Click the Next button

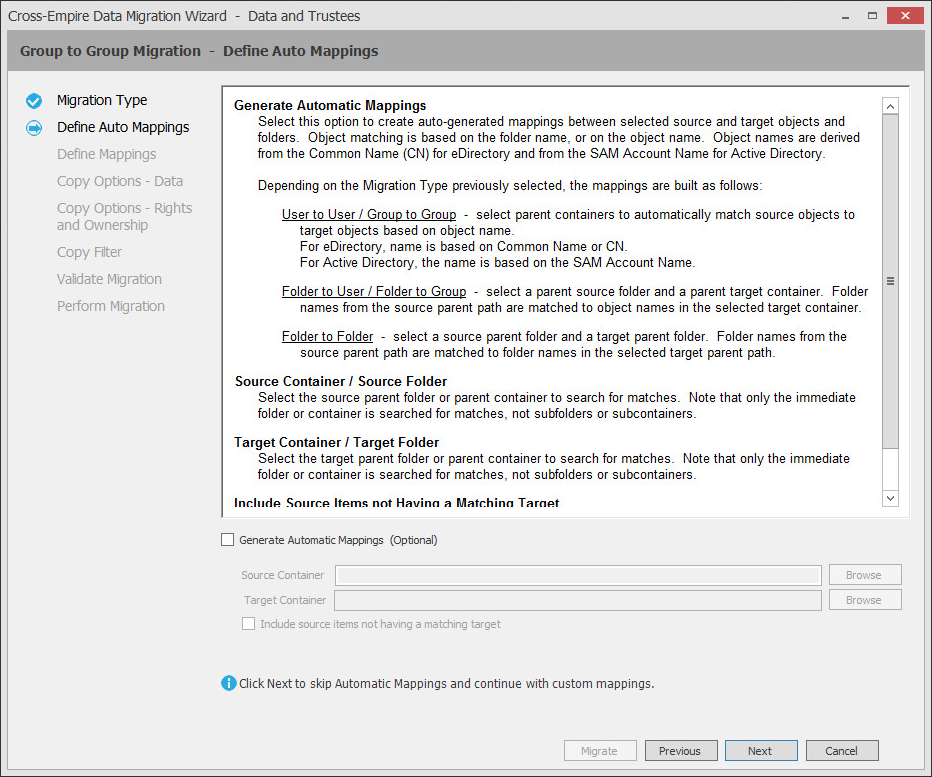[x=761, y=751]
